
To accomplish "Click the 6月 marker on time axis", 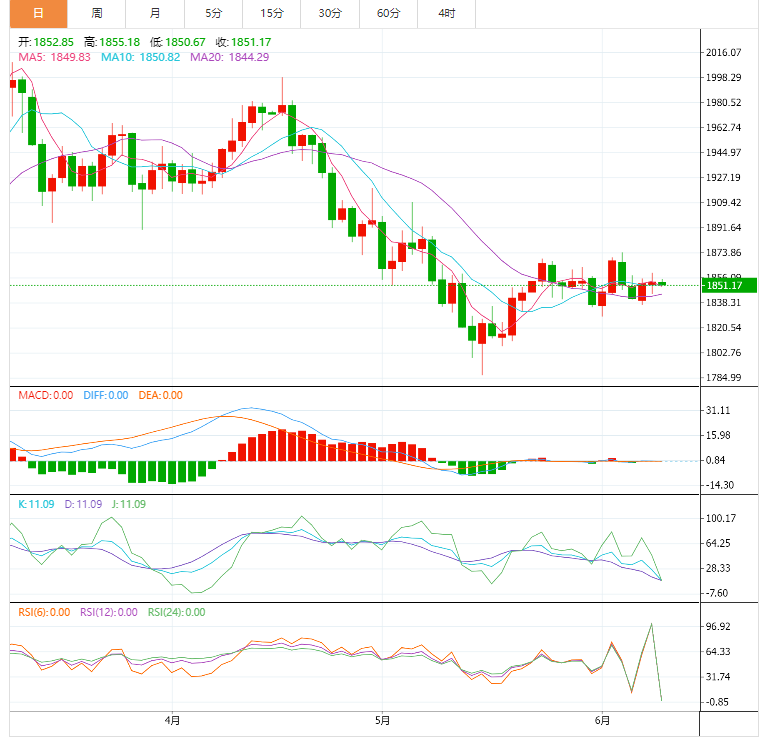I will pos(601,719).
